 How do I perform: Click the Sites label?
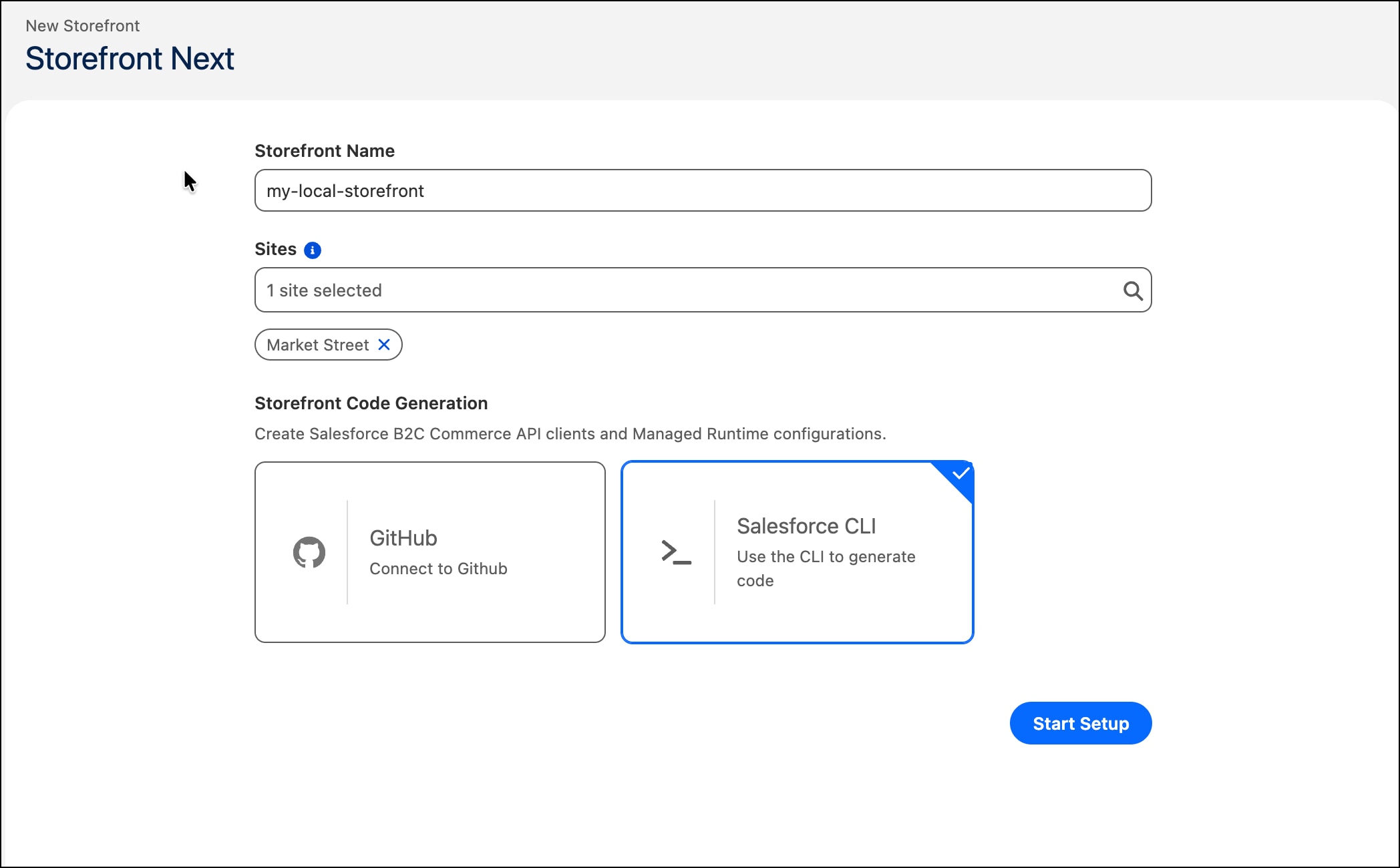pos(275,249)
